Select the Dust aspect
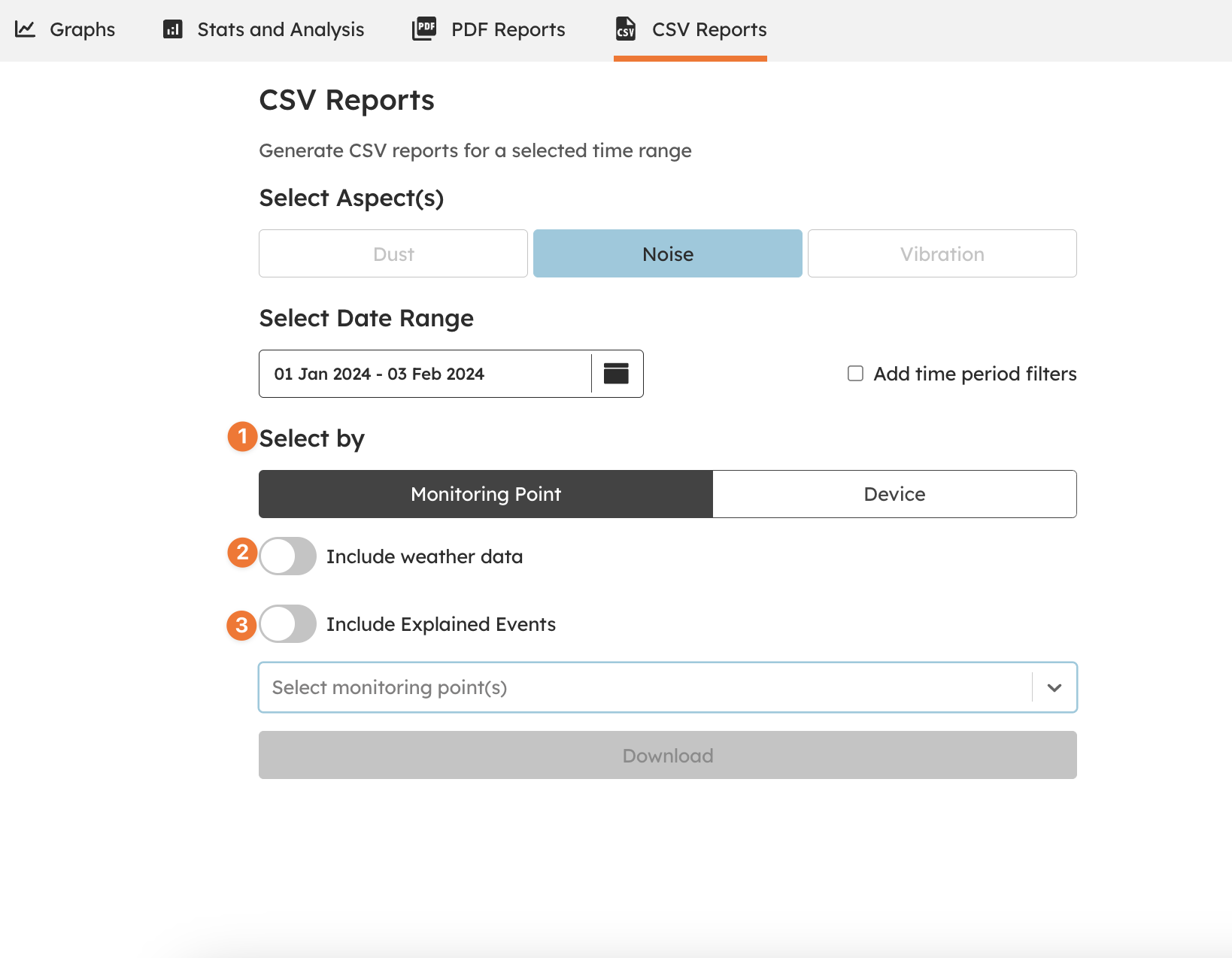 [x=392, y=253]
